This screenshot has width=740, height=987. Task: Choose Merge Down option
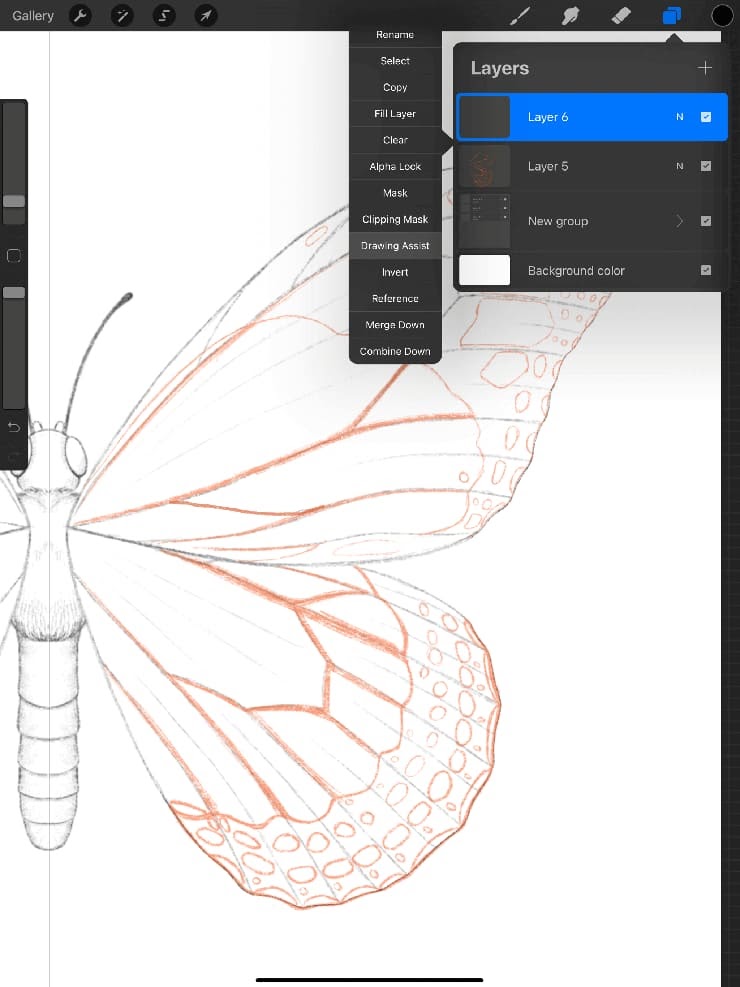(x=395, y=325)
